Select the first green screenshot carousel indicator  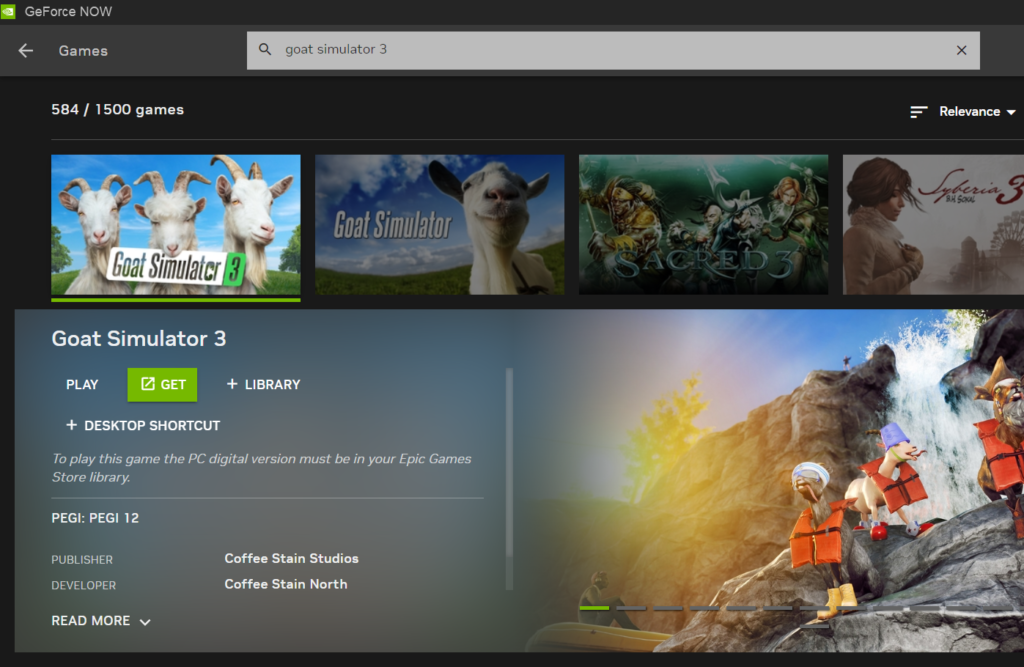coord(594,608)
